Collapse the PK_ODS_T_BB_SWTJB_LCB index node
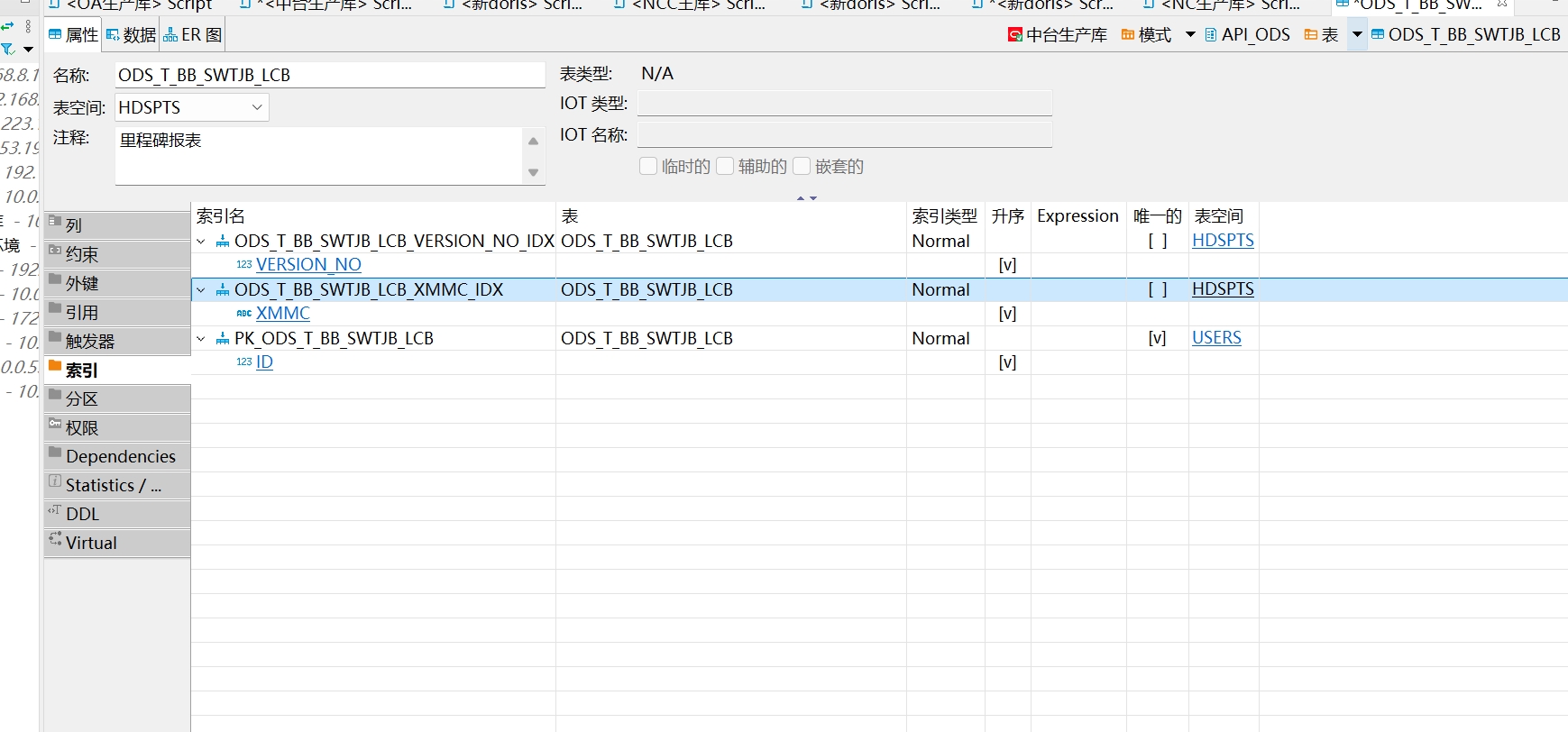 click(x=201, y=339)
